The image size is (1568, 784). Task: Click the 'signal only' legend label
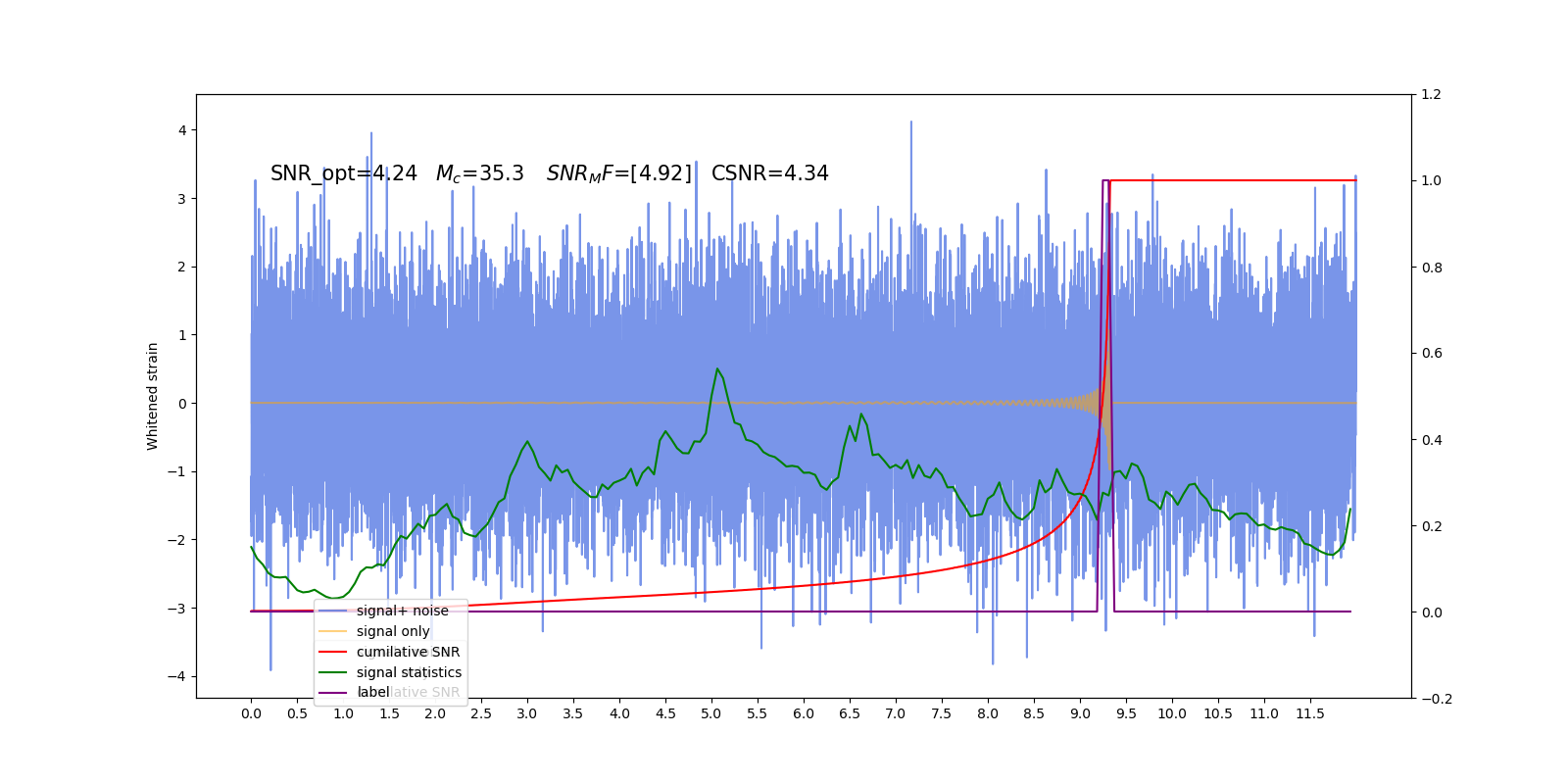point(393,631)
